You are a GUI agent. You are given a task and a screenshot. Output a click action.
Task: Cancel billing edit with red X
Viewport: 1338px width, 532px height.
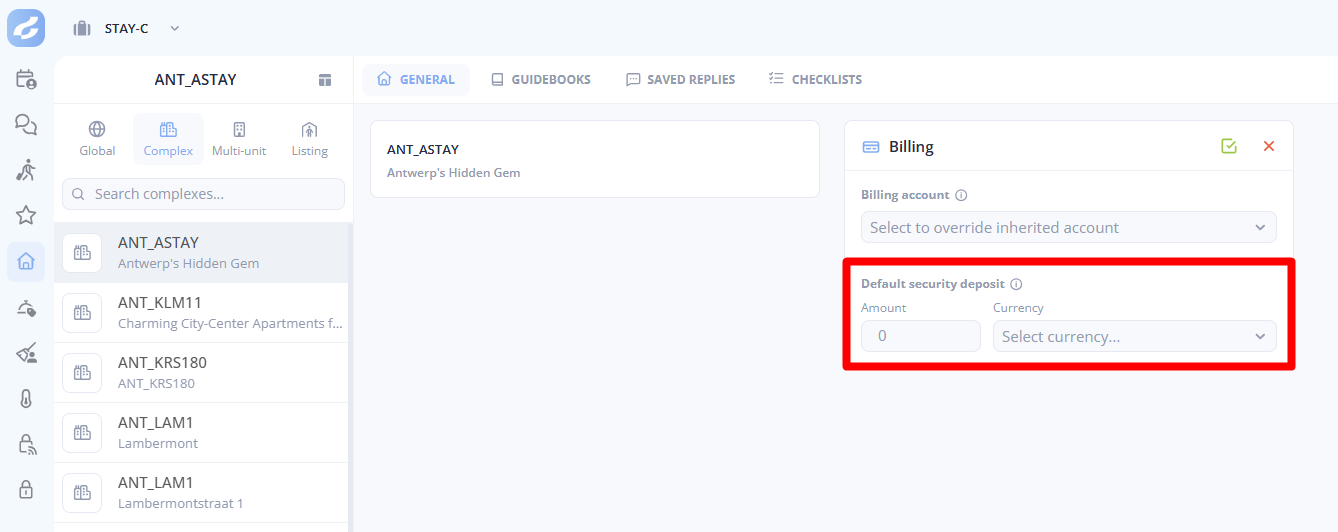1269,146
